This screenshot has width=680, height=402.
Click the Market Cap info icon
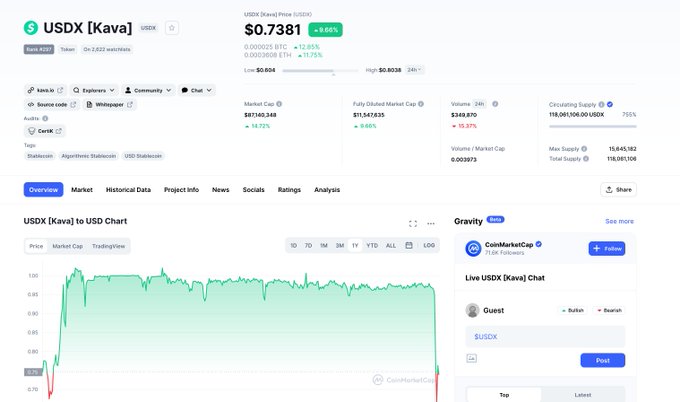(x=279, y=104)
